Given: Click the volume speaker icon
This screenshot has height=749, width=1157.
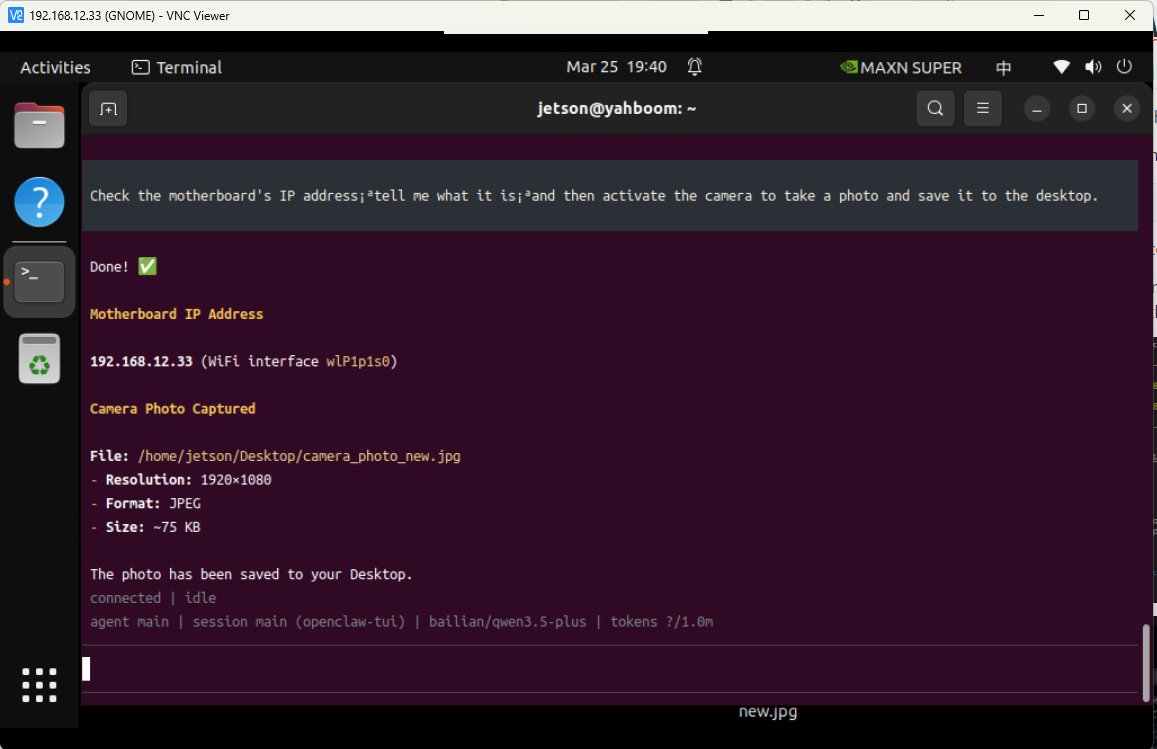Looking at the screenshot, I should point(1093,67).
